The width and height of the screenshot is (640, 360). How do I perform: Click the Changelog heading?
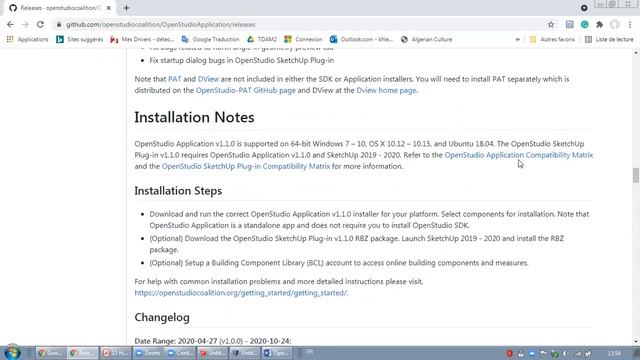[x=162, y=317]
